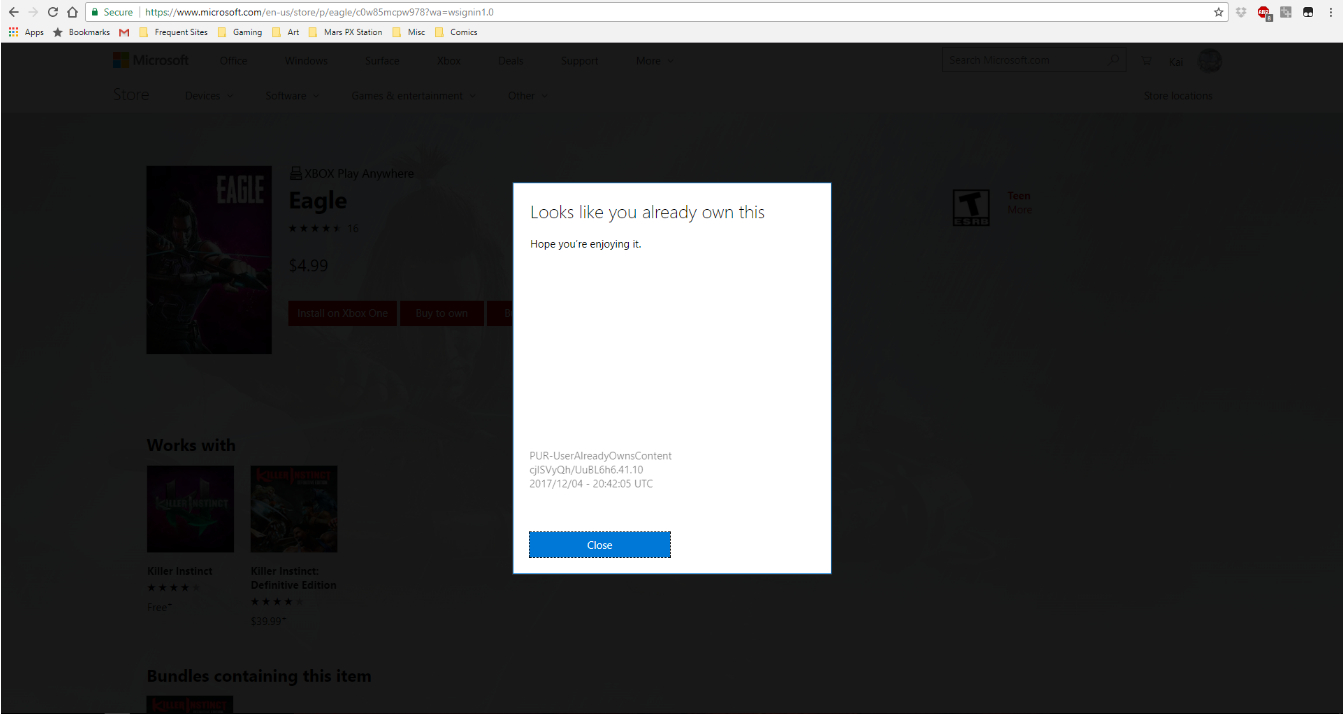Image resolution: width=1343 pixels, height=714 pixels.
Task: Expand the Software store menu
Action: pos(293,96)
